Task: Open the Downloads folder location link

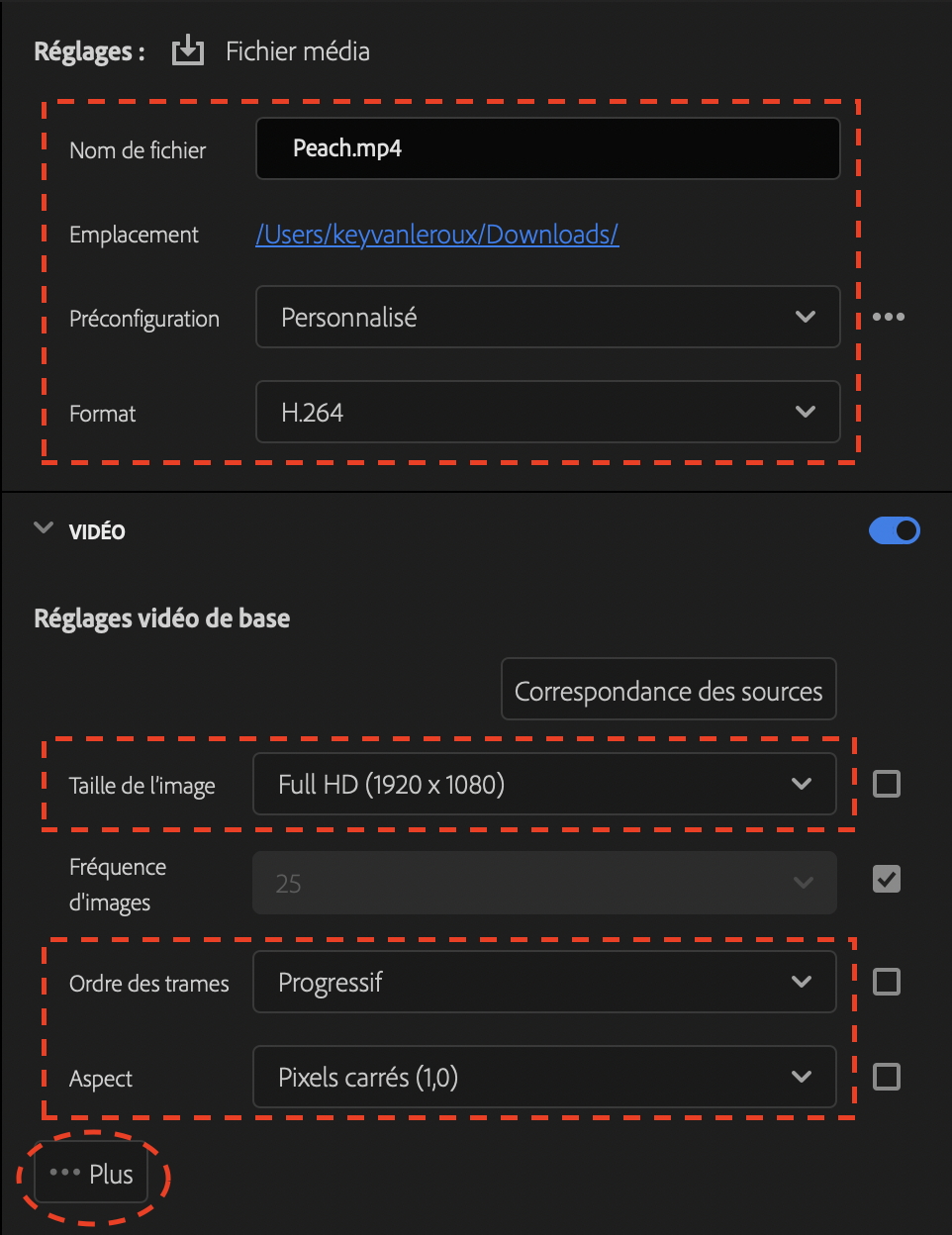Action: pos(437,234)
